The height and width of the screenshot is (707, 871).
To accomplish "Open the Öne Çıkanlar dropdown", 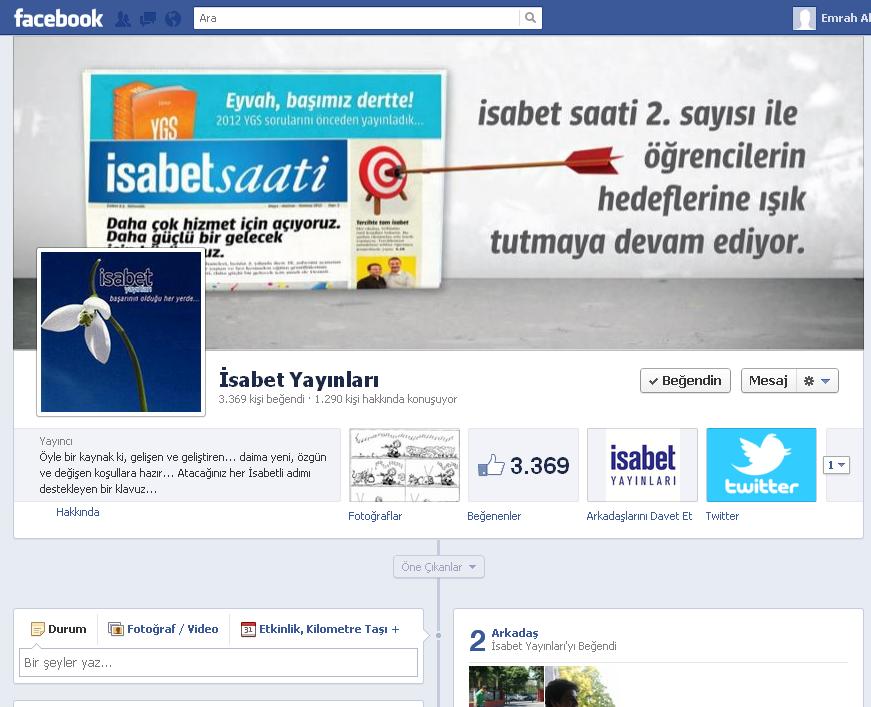I will pyautogui.click(x=439, y=567).
